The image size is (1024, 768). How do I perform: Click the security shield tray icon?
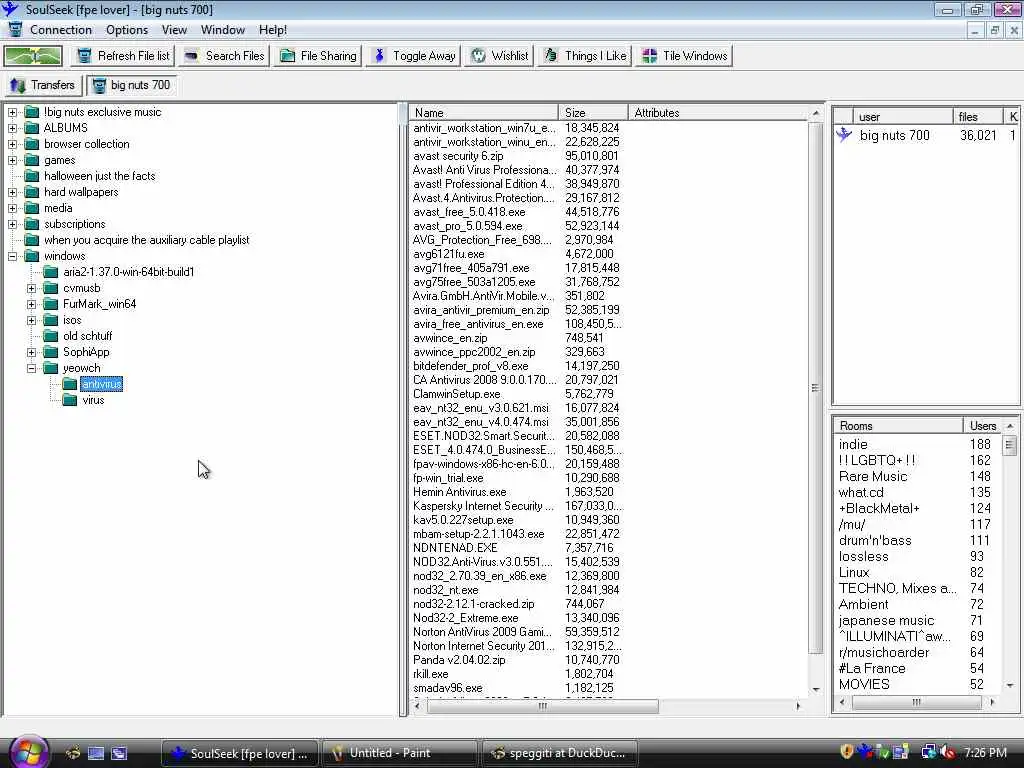point(847,752)
